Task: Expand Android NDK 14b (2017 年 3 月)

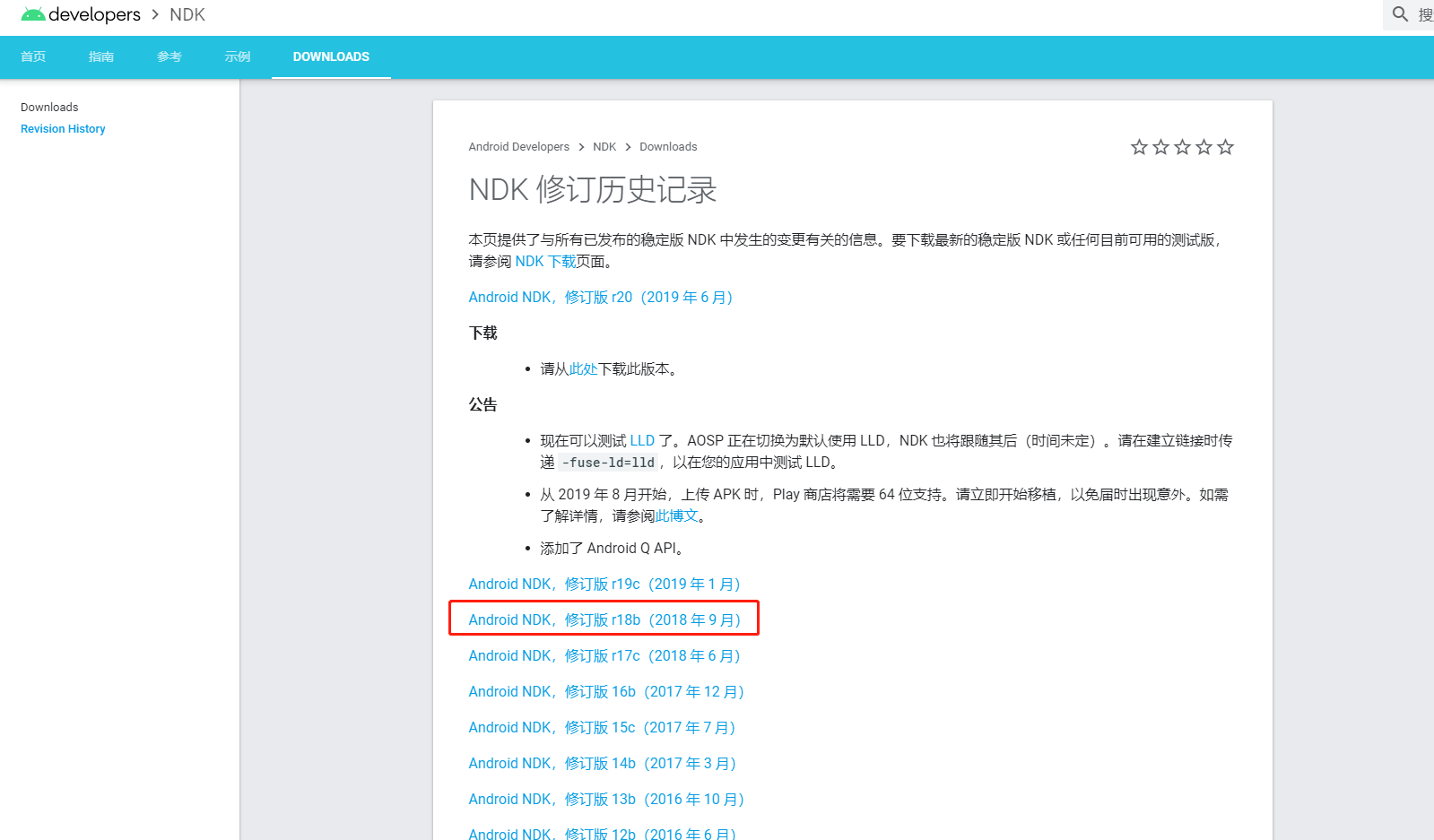Action: pos(603,764)
